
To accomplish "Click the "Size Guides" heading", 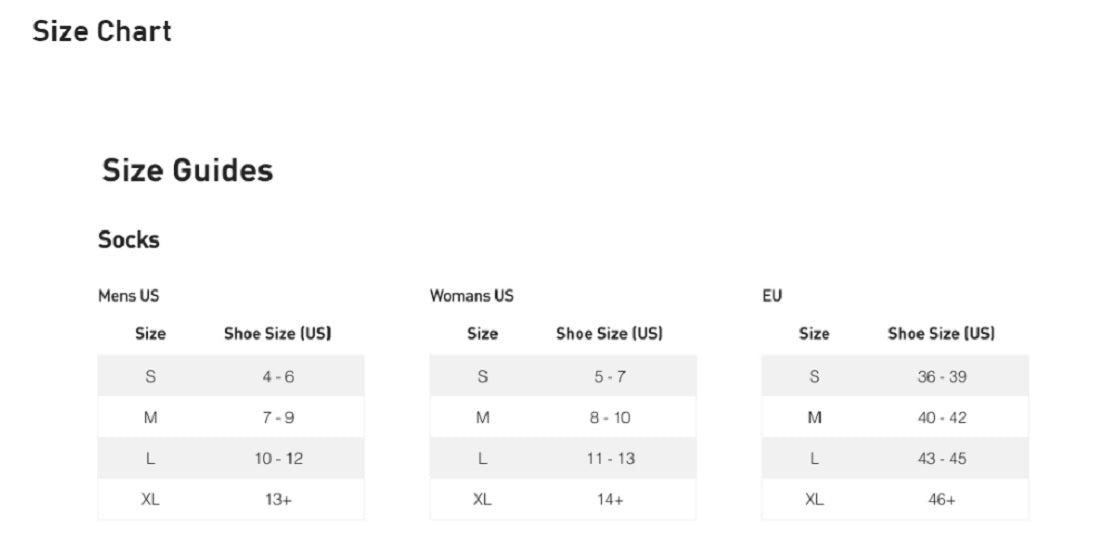I will 187,170.
